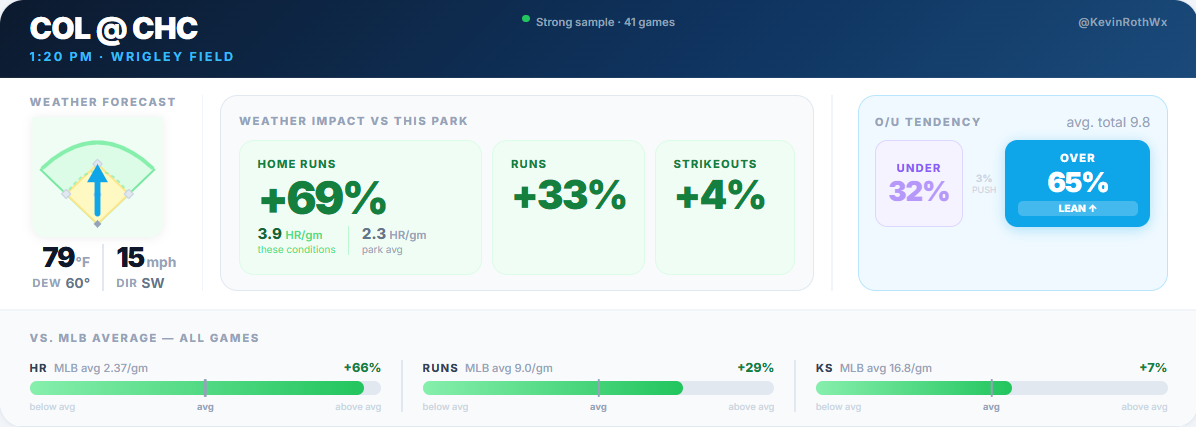
Task: Click the KS vs MLB average bar
Action: (991, 388)
